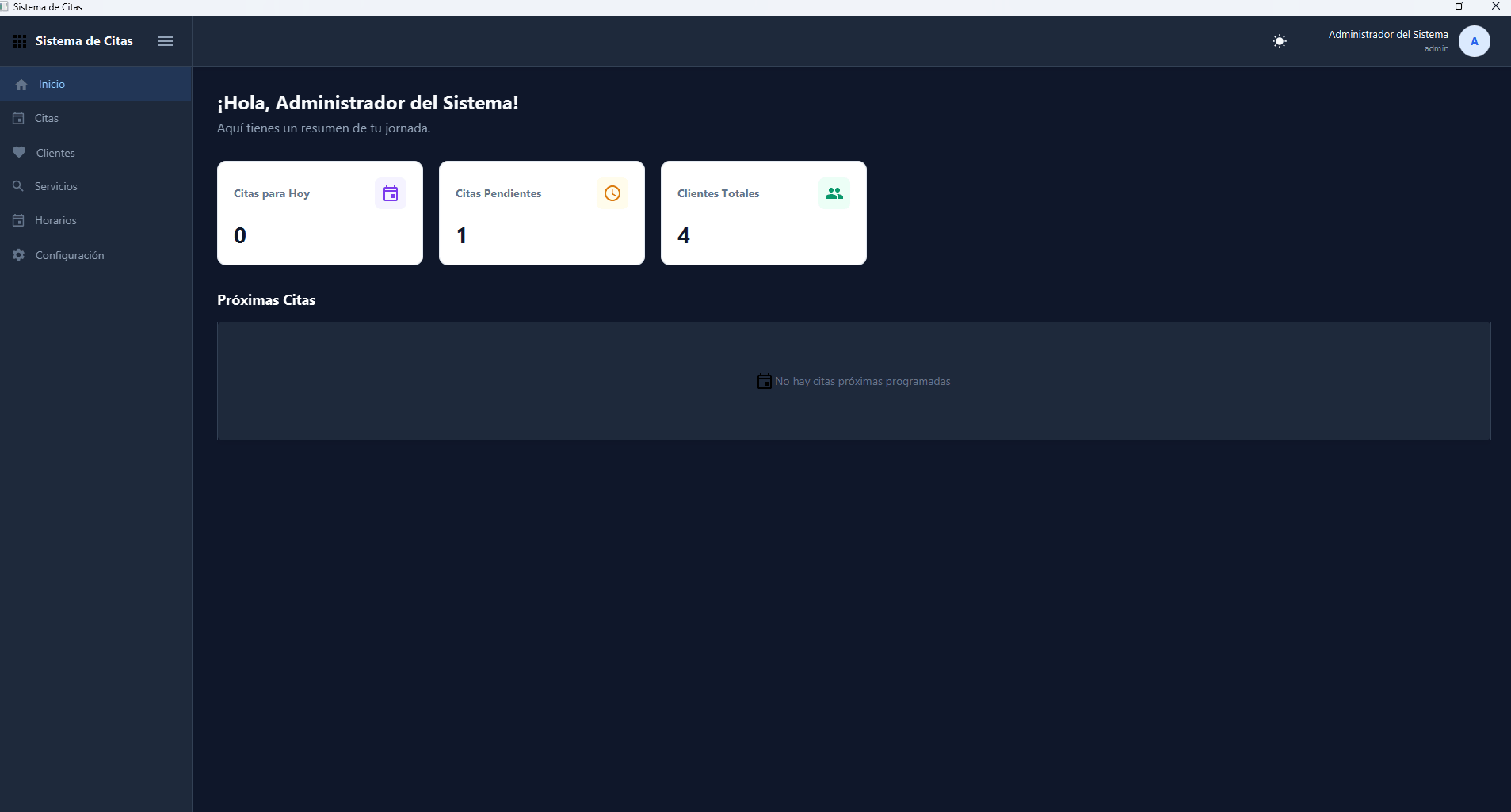The height and width of the screenshot is (812, 1511).
Task: Open the Configuración gear icon
Action: 18,254
